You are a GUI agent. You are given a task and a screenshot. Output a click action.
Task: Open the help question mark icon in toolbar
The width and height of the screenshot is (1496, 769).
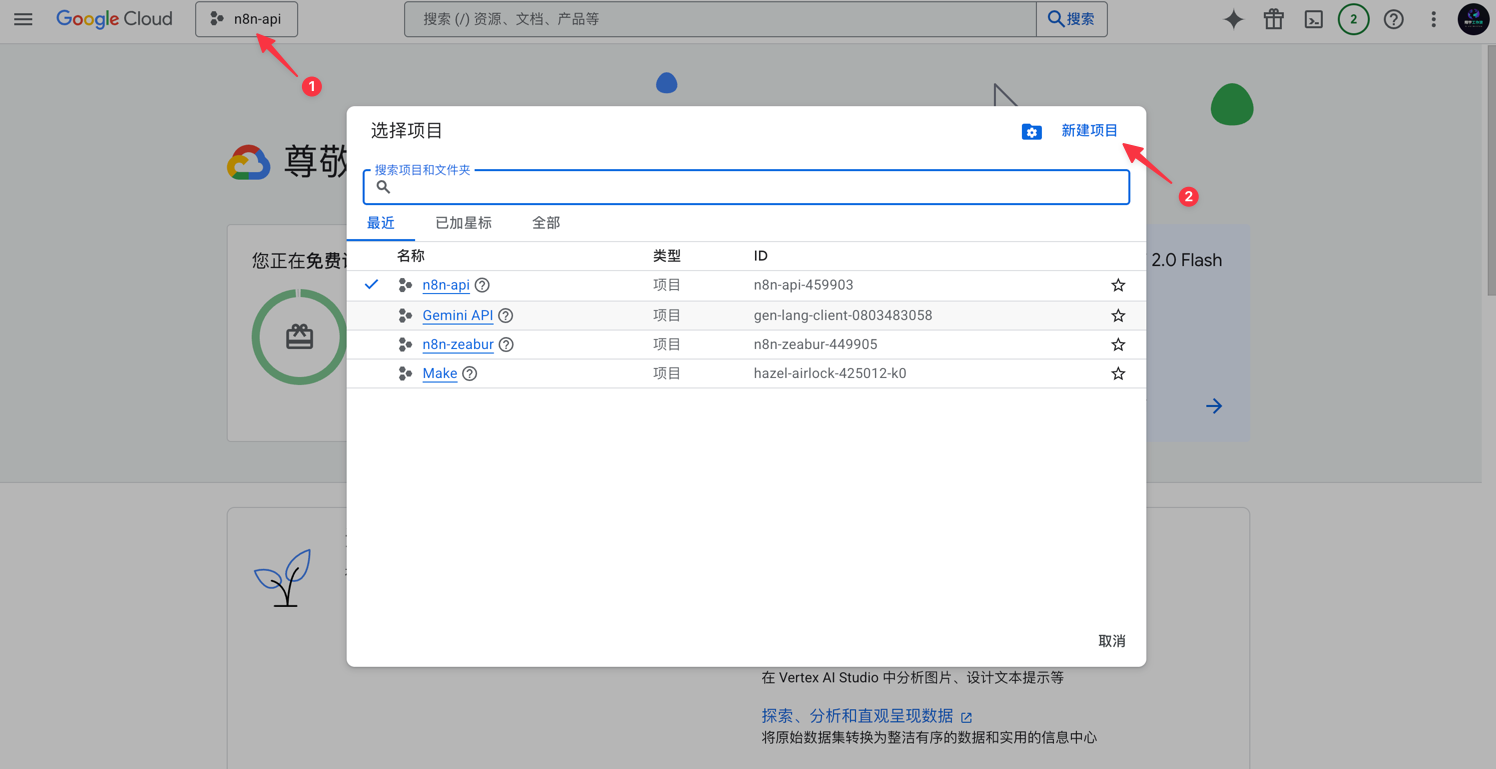[x=1393, y=19]
